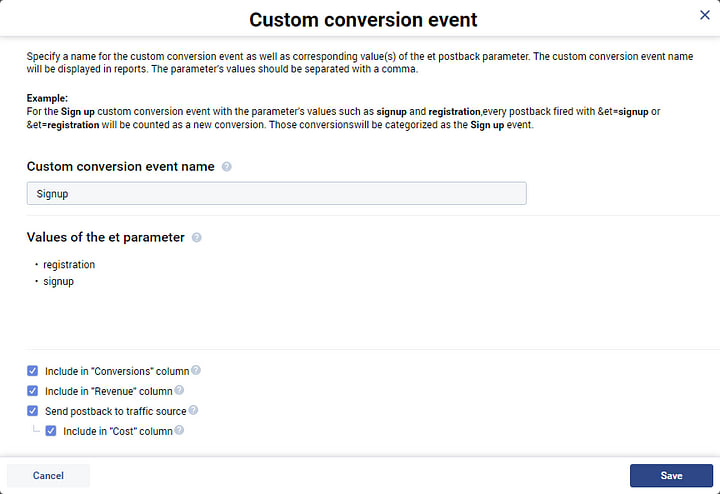Click the "Custom conversion event" dialog title

[363, 20]
